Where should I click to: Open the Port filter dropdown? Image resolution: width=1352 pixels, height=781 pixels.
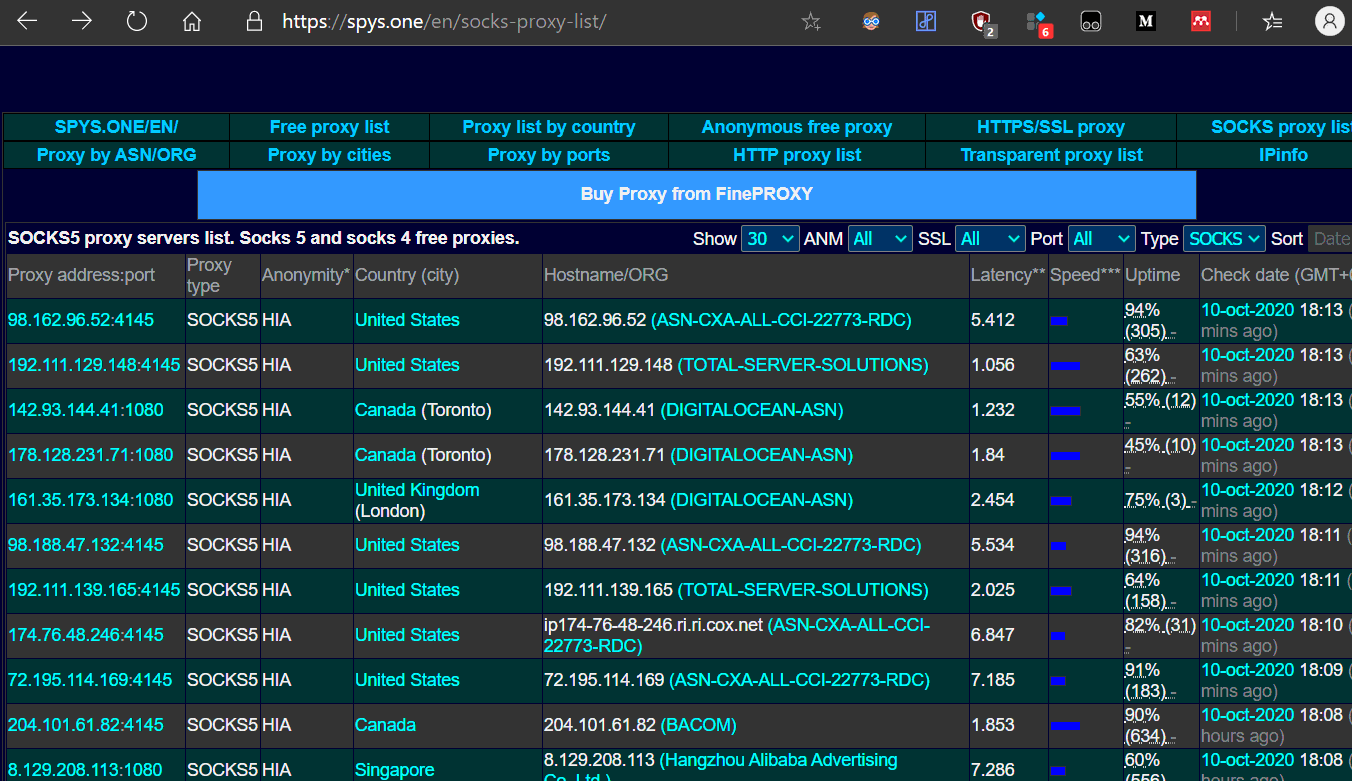[1101, 239]
